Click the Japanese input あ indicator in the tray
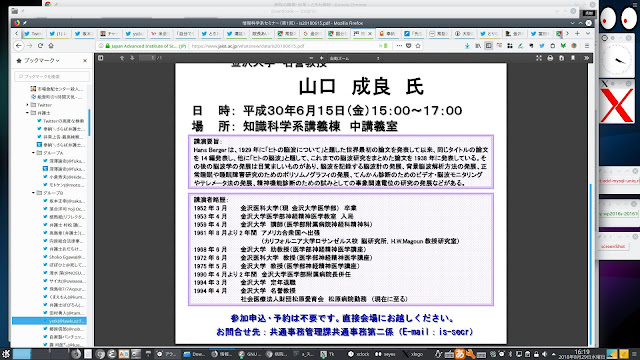The image size is (640, 360). 460,354
